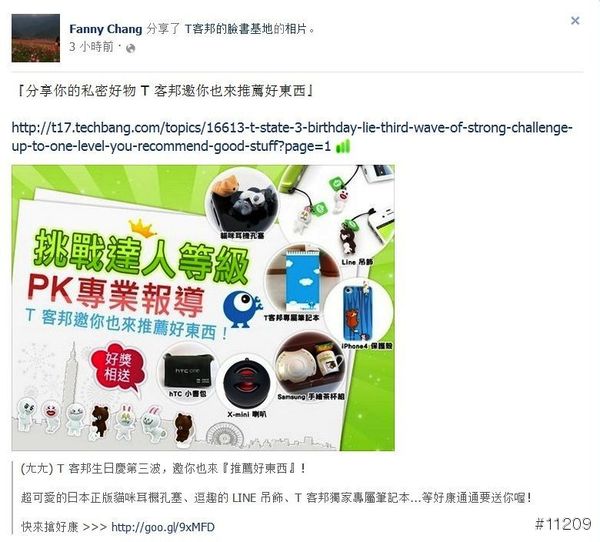Open the t17.techbang.com topic URL
The height and width of the screenshot is (542, 600).
(x=292, y=137)
